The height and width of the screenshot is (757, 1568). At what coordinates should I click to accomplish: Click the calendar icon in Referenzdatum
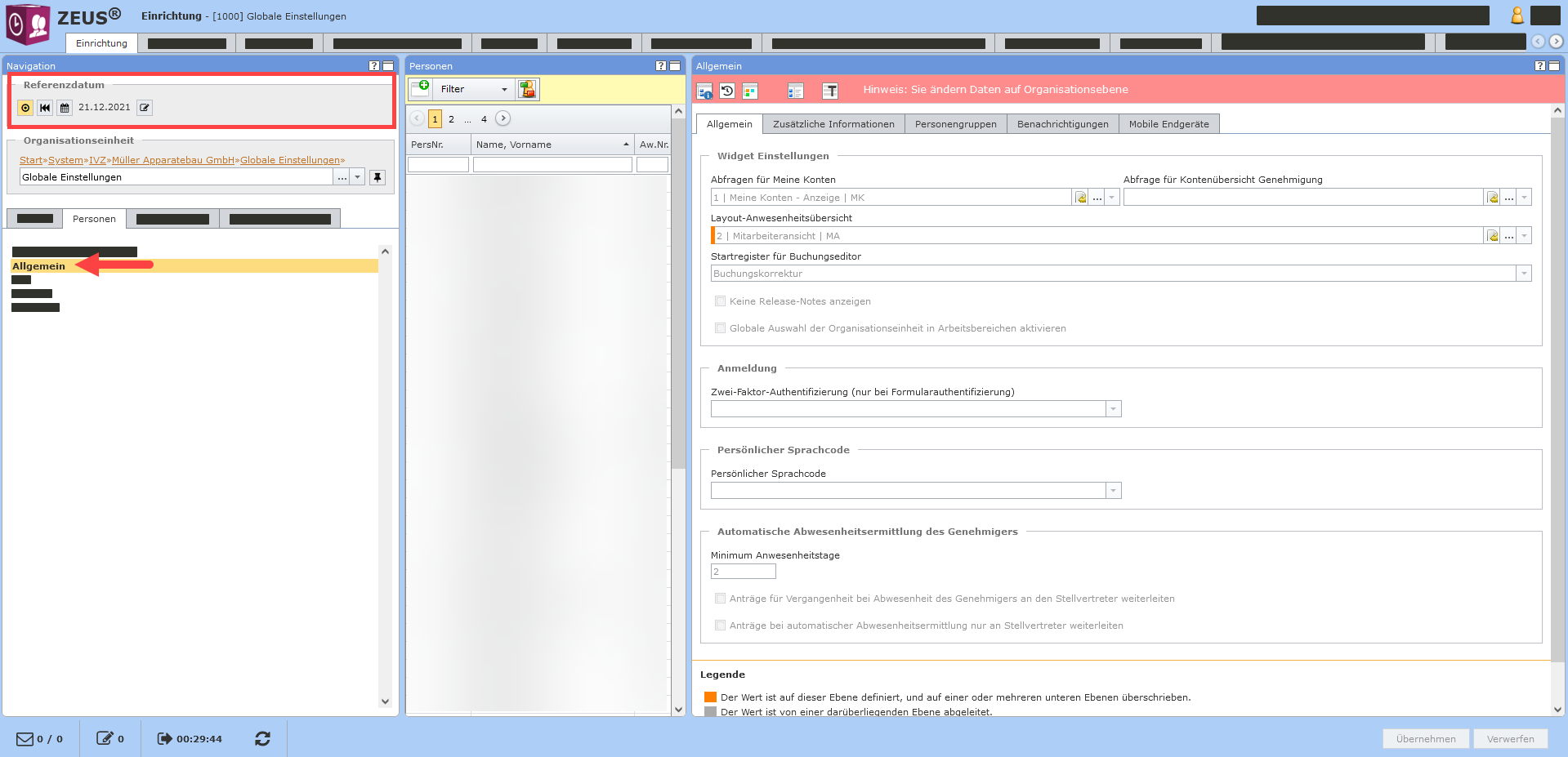point(65,108)
